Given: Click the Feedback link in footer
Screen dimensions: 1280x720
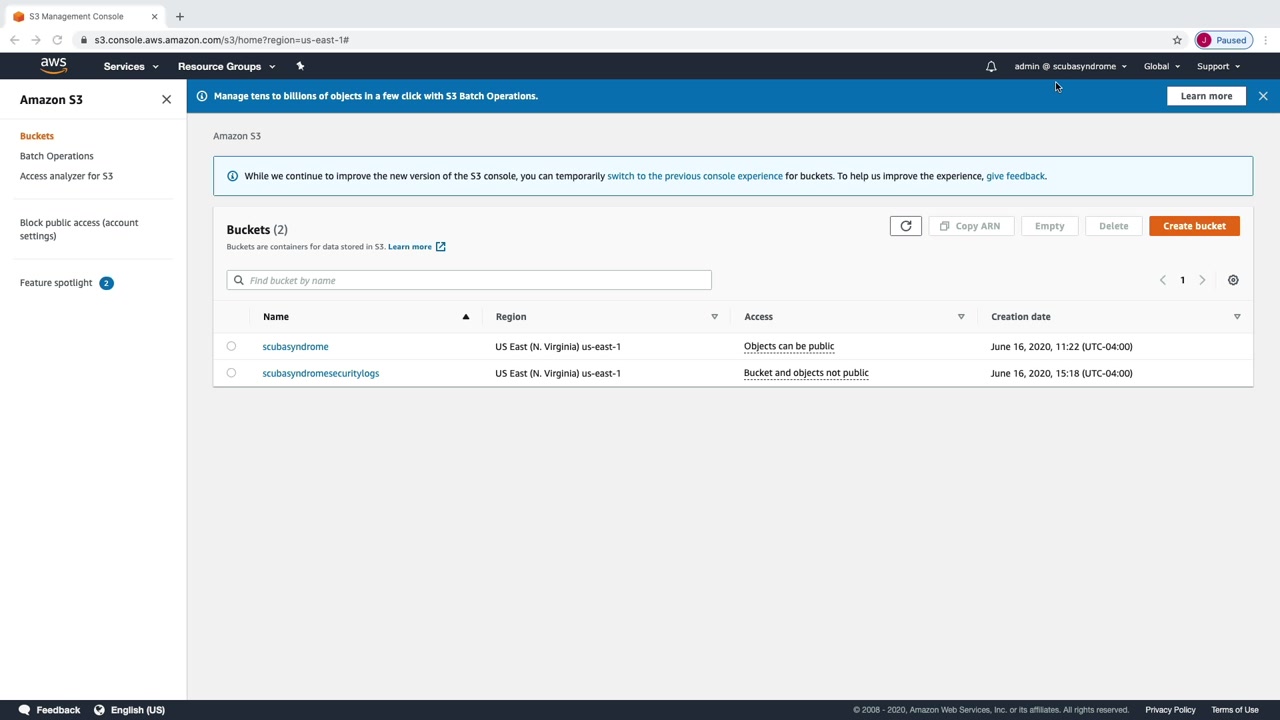Looking at the screenshot, I should tap(58, 710).
